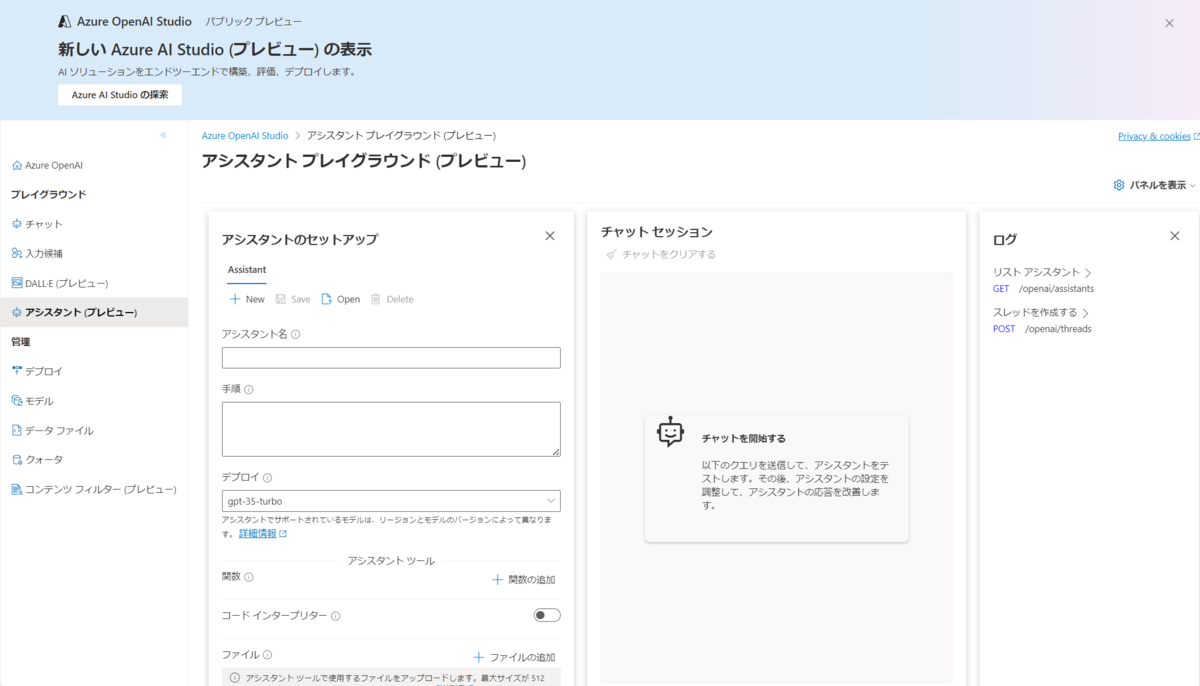Click the アシスタント (プレビュー) sidebar icon
The height and width of the screenshot is (686, 1200).
[16, 312]
